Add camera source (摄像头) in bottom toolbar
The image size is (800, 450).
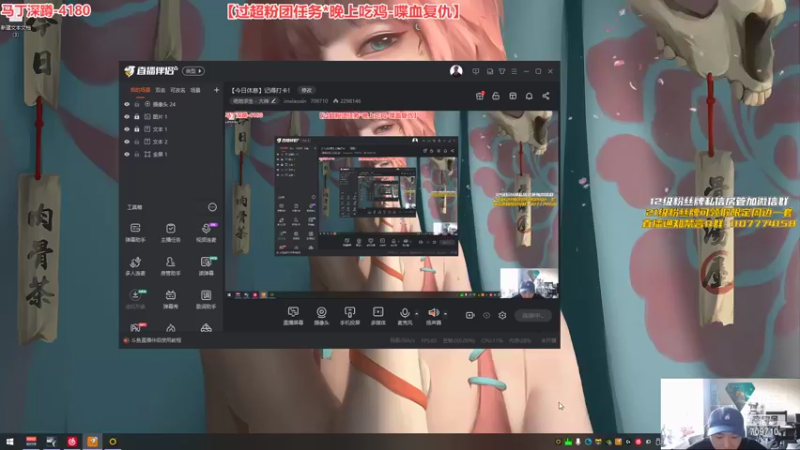click(321, 316)
